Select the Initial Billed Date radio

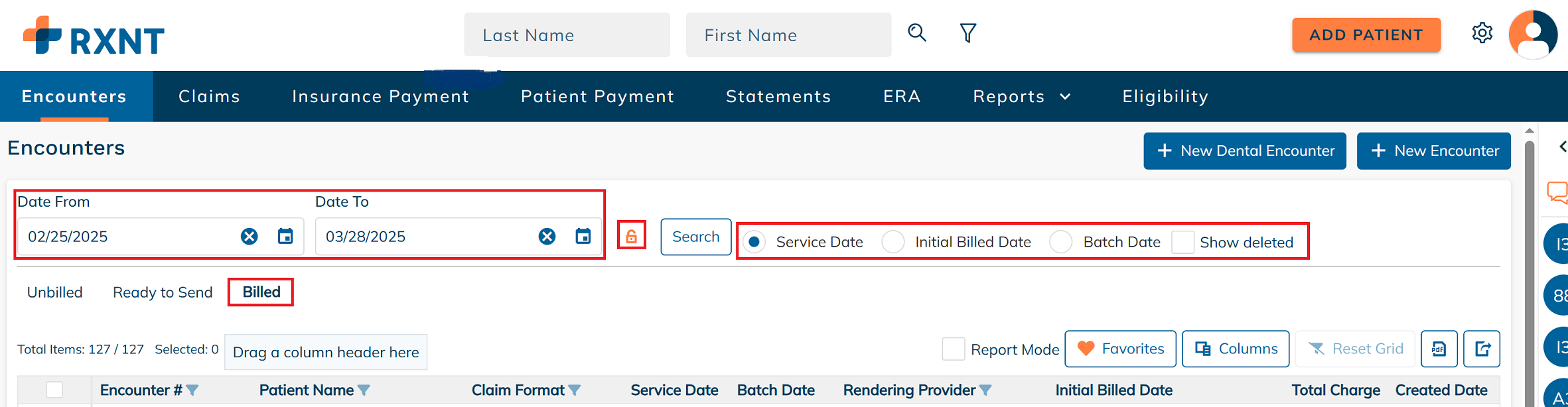[x=892, y=242]
